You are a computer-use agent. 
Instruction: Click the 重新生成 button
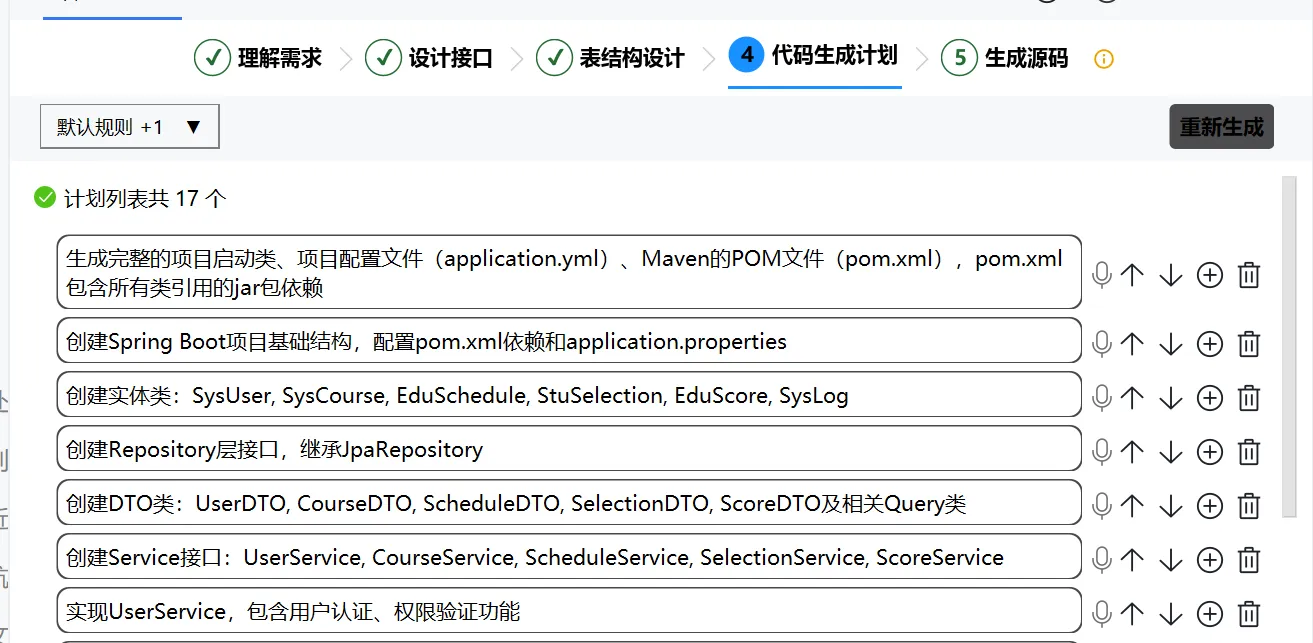1221,127
